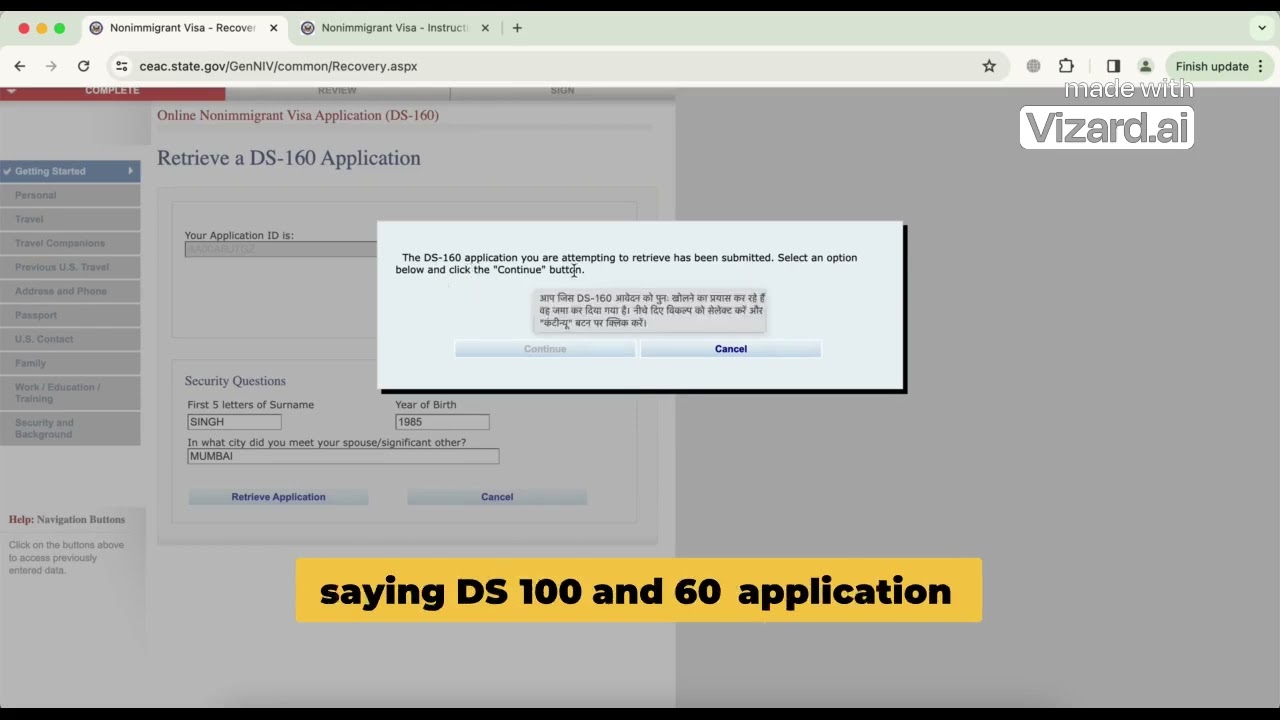The width and height of the screenshot is (1280, 720).
Task: Open the Extensions puzzle icon
Action: (1066, 66)
